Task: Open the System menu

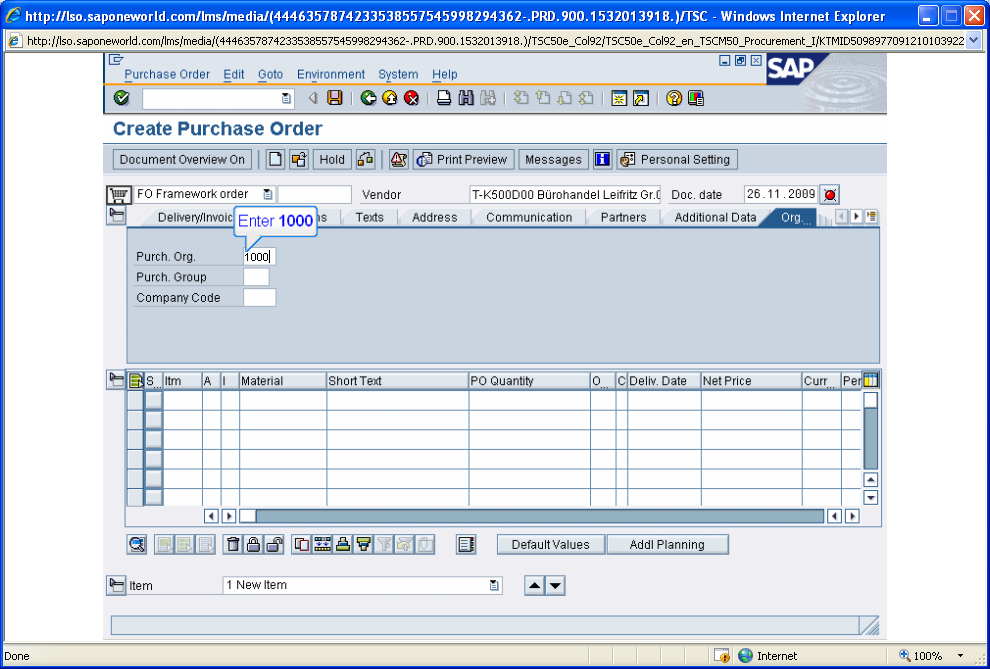Action: point(398,74)
